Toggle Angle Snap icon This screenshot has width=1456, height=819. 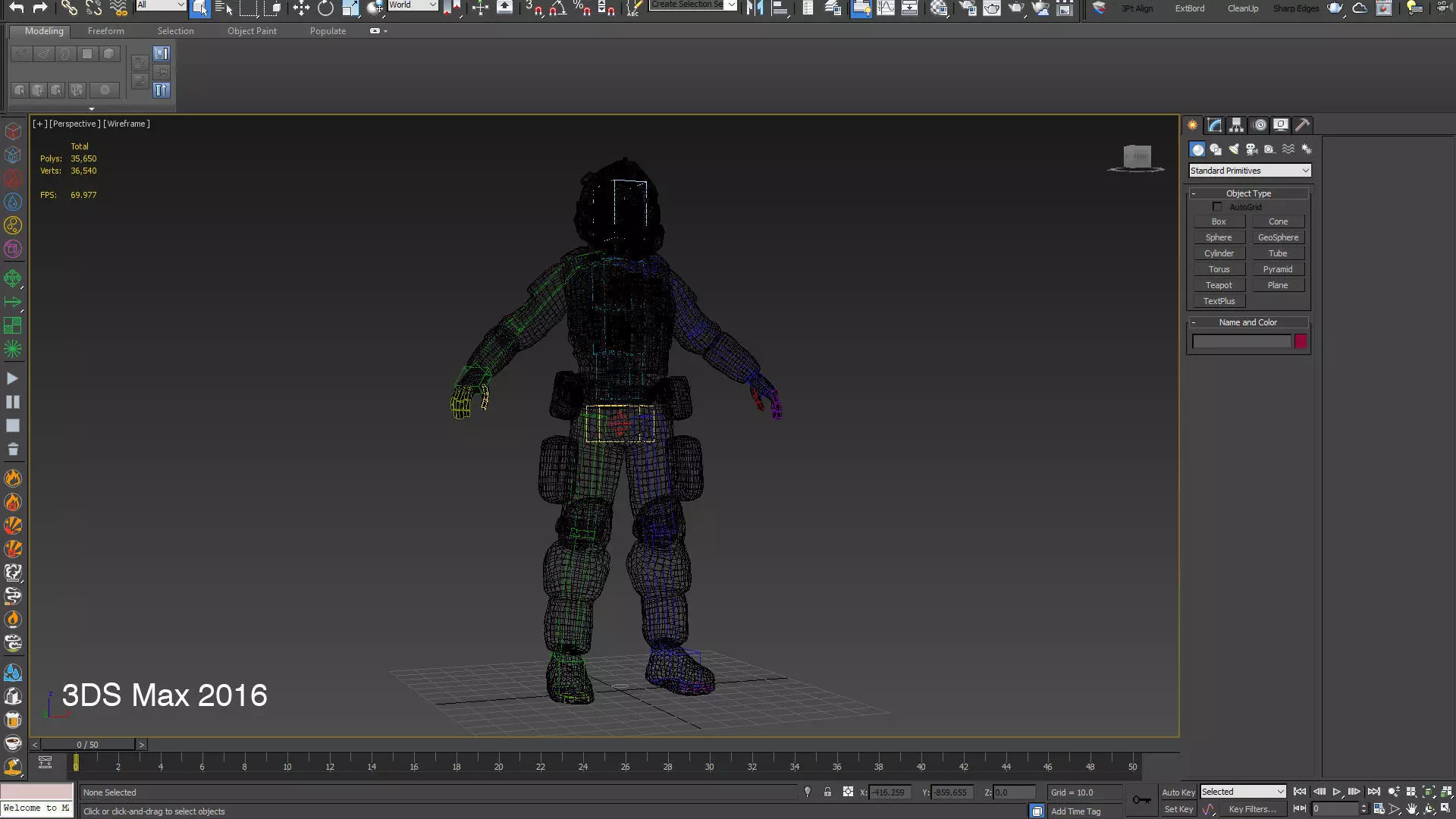coord(558,8)
